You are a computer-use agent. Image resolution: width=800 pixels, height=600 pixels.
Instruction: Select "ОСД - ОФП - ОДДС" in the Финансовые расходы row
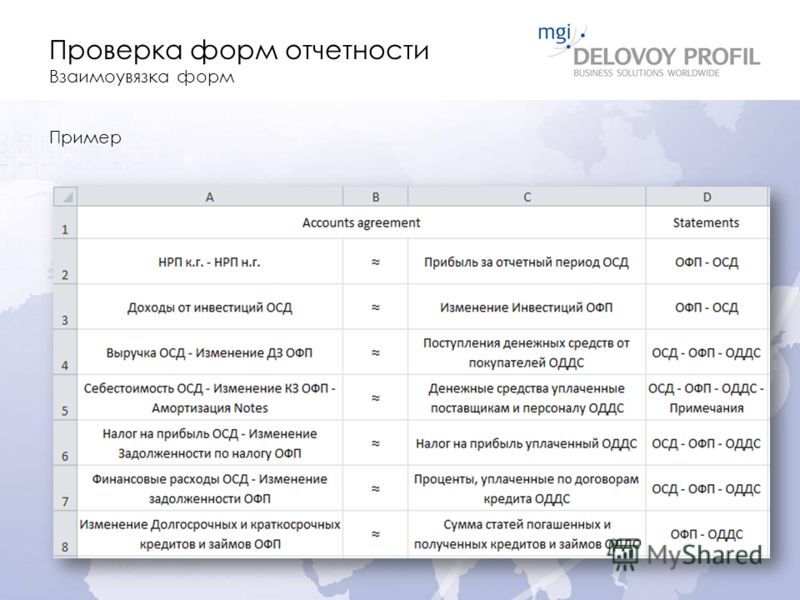point(707,489)
